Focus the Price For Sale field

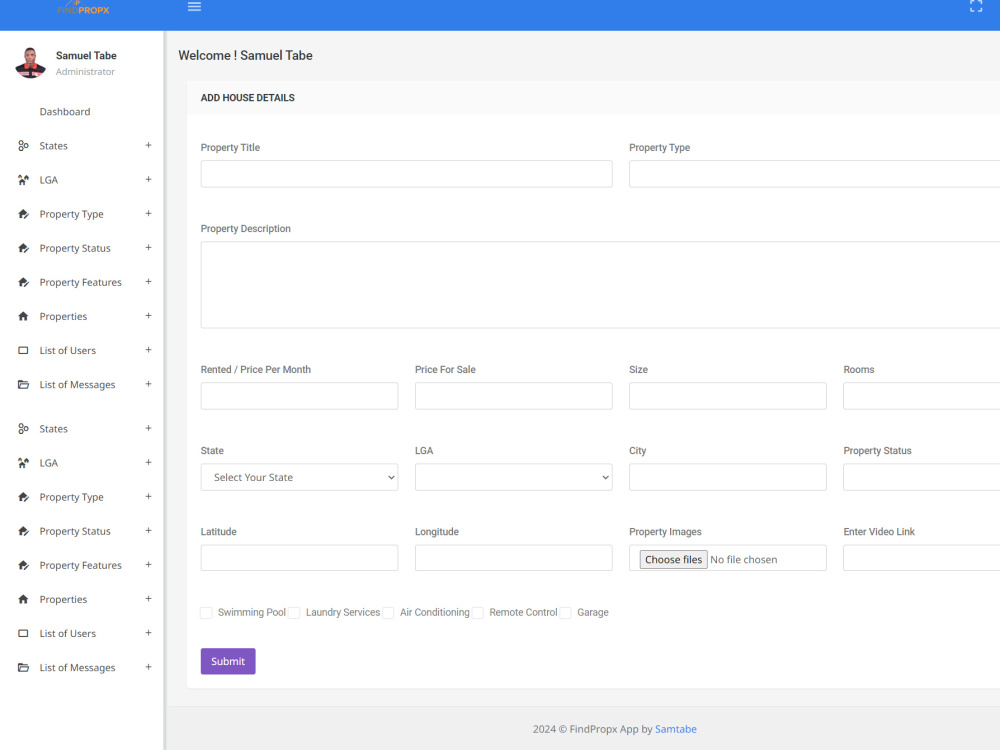pyautogui.click(x=513, y=396)
